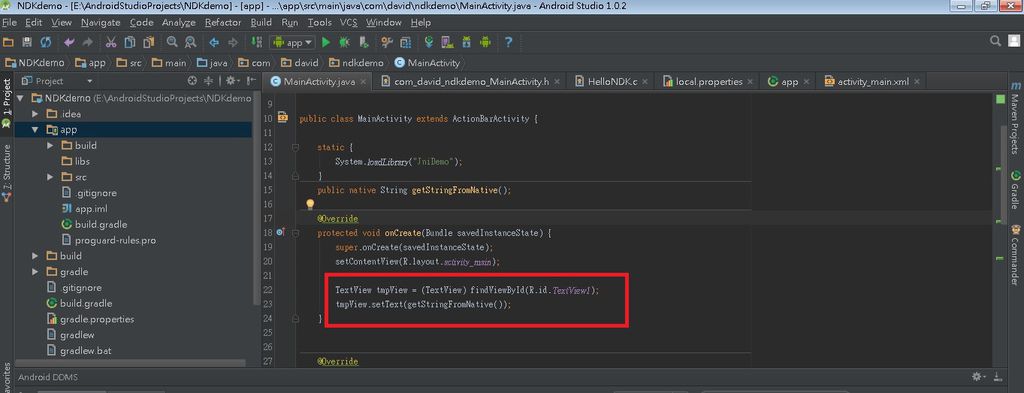This screenshot has width=1024, height=393.
Task: Expand the src folder under app
Action: pos(50,177)
